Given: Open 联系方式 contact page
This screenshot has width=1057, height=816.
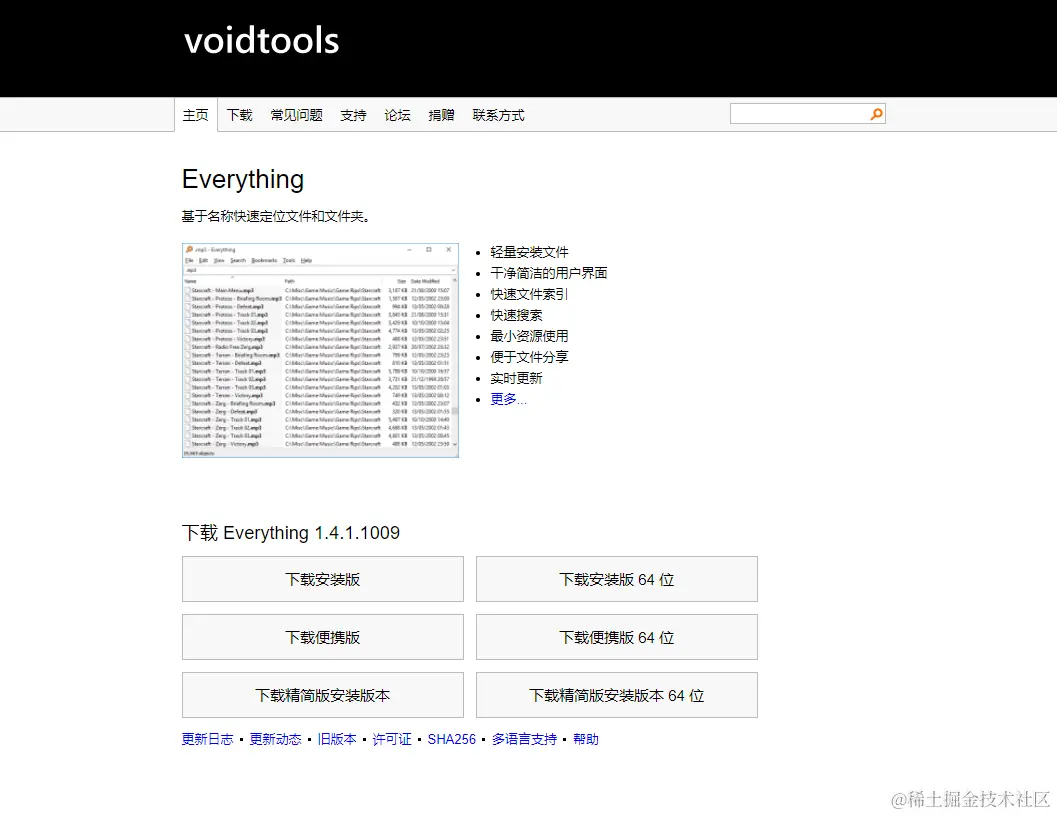Looking at the screenshot, I should [x=498, y=115].
